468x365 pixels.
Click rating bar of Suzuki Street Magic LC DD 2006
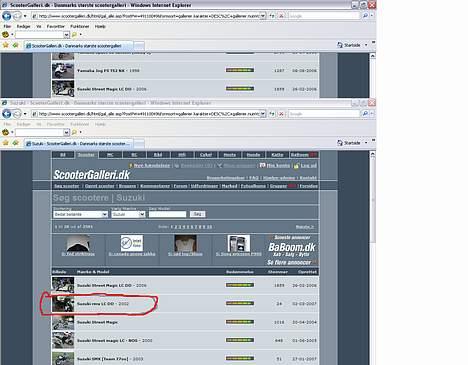click(x=240, y=285)
